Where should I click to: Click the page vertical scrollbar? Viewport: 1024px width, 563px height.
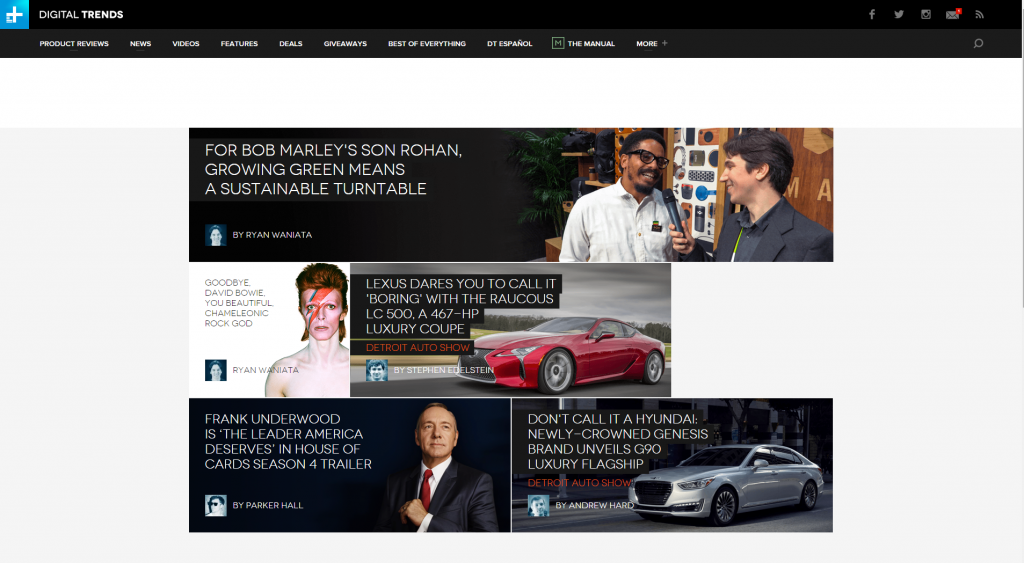tap(1022, 153)
